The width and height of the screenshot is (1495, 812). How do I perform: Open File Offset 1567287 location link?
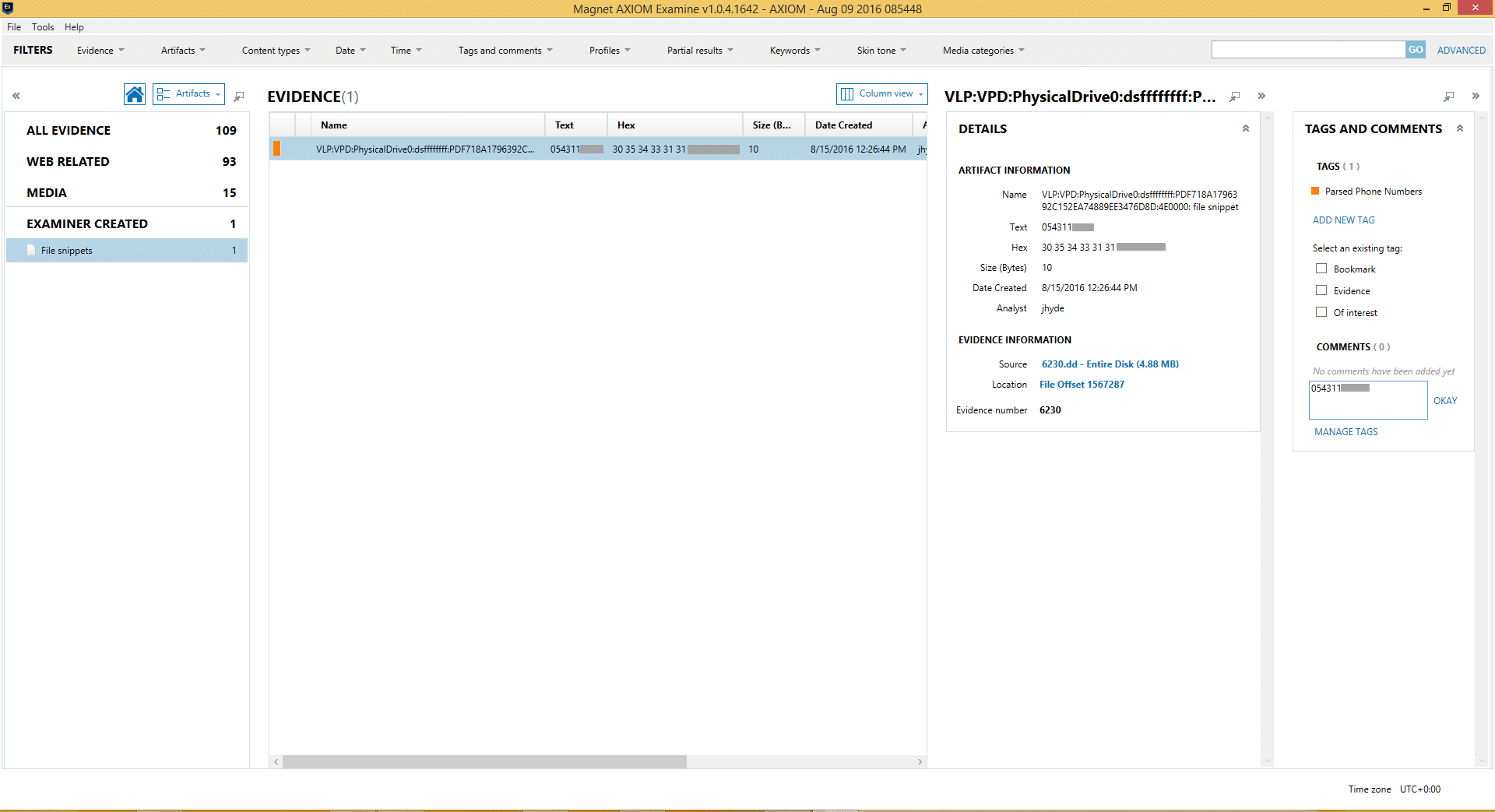pyautogui.click(x=1082, y=385)
